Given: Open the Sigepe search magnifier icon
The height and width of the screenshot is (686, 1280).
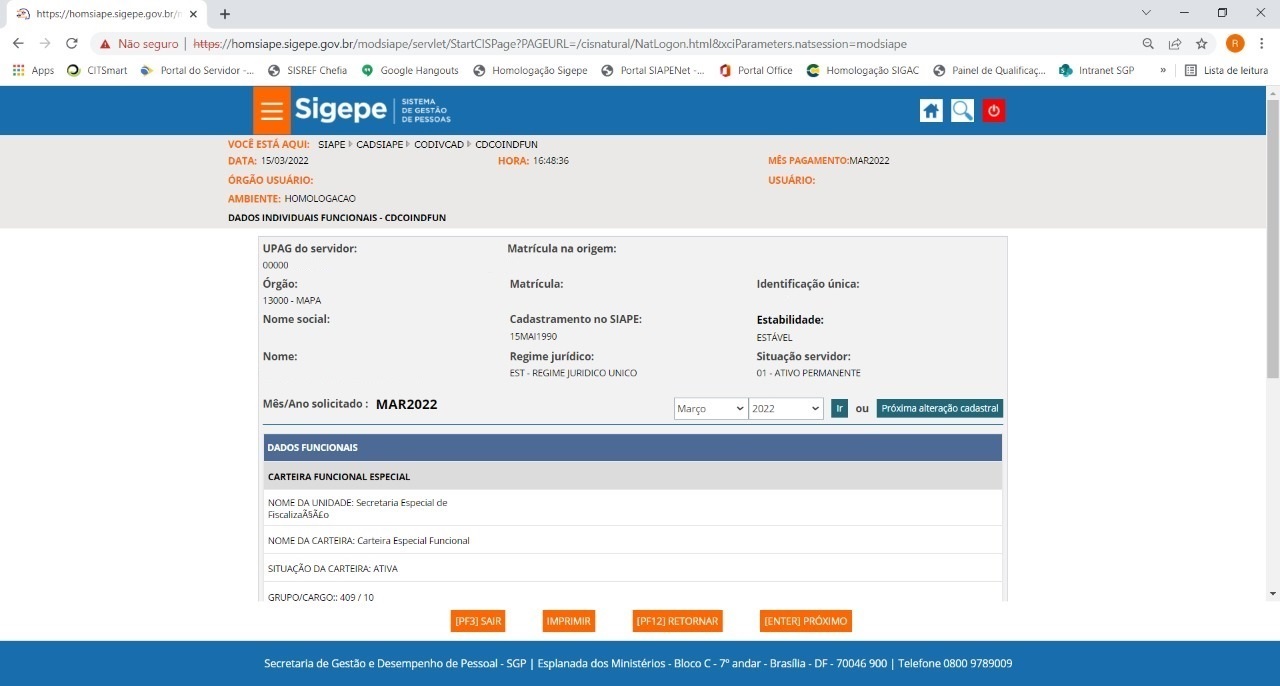Looking at the screenshot, I should [962, 111].
